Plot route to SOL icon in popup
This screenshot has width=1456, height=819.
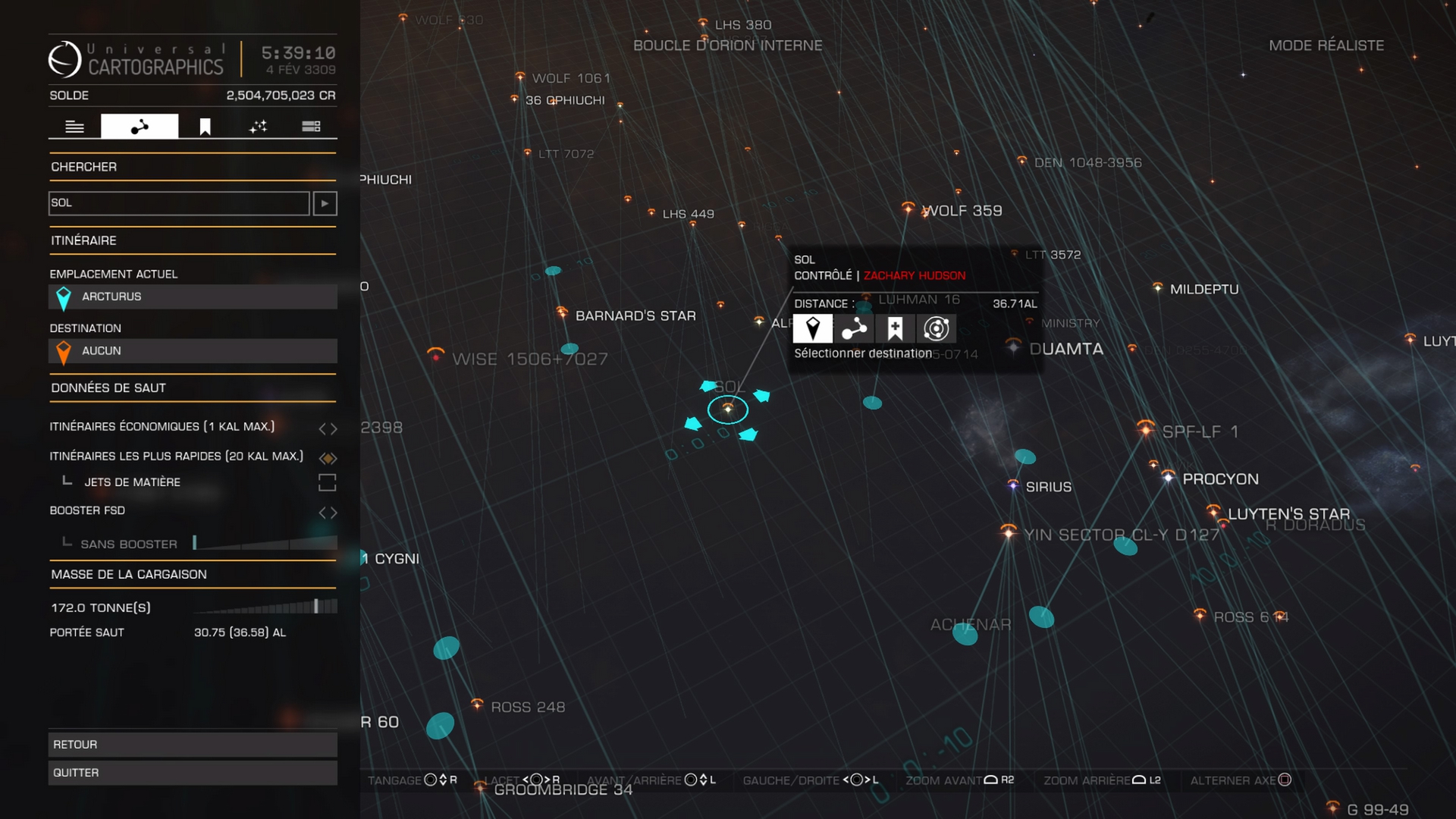(x=854, y=328)
